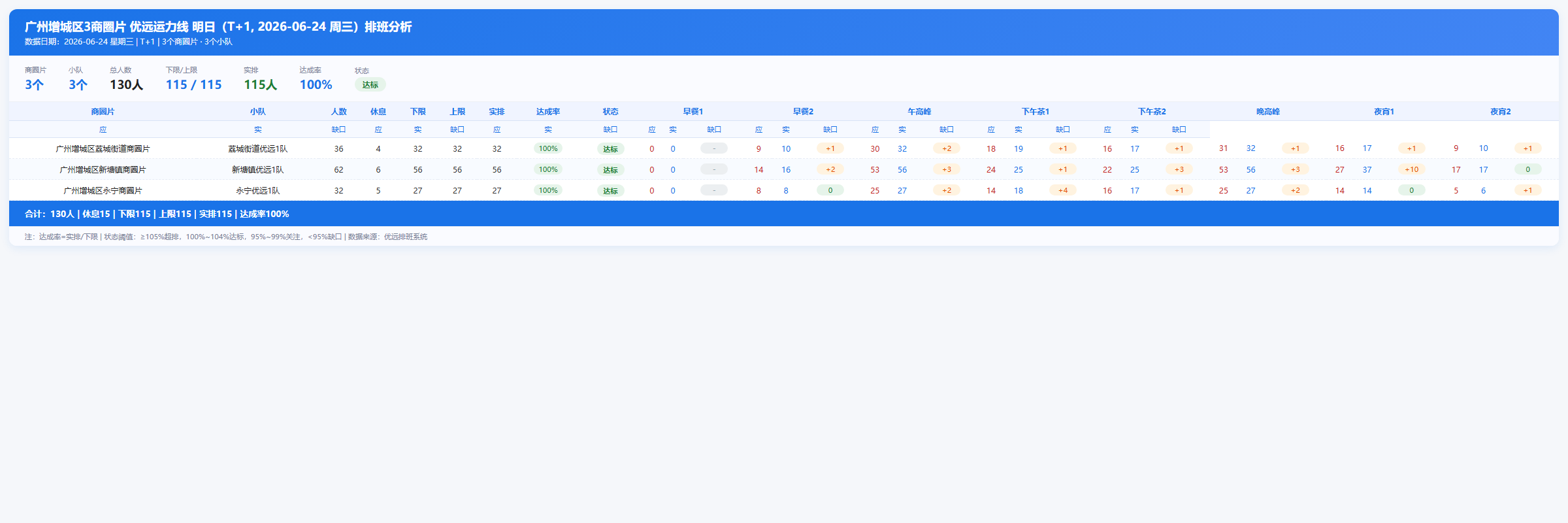Click the 下午茶1 column header

1036,112
